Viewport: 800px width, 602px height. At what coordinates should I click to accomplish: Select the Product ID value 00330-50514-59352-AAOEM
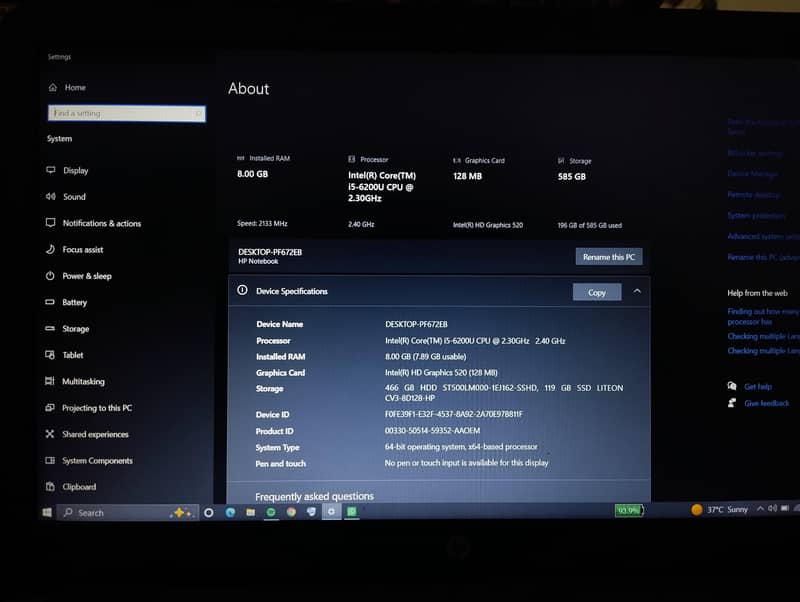point(432,431)
